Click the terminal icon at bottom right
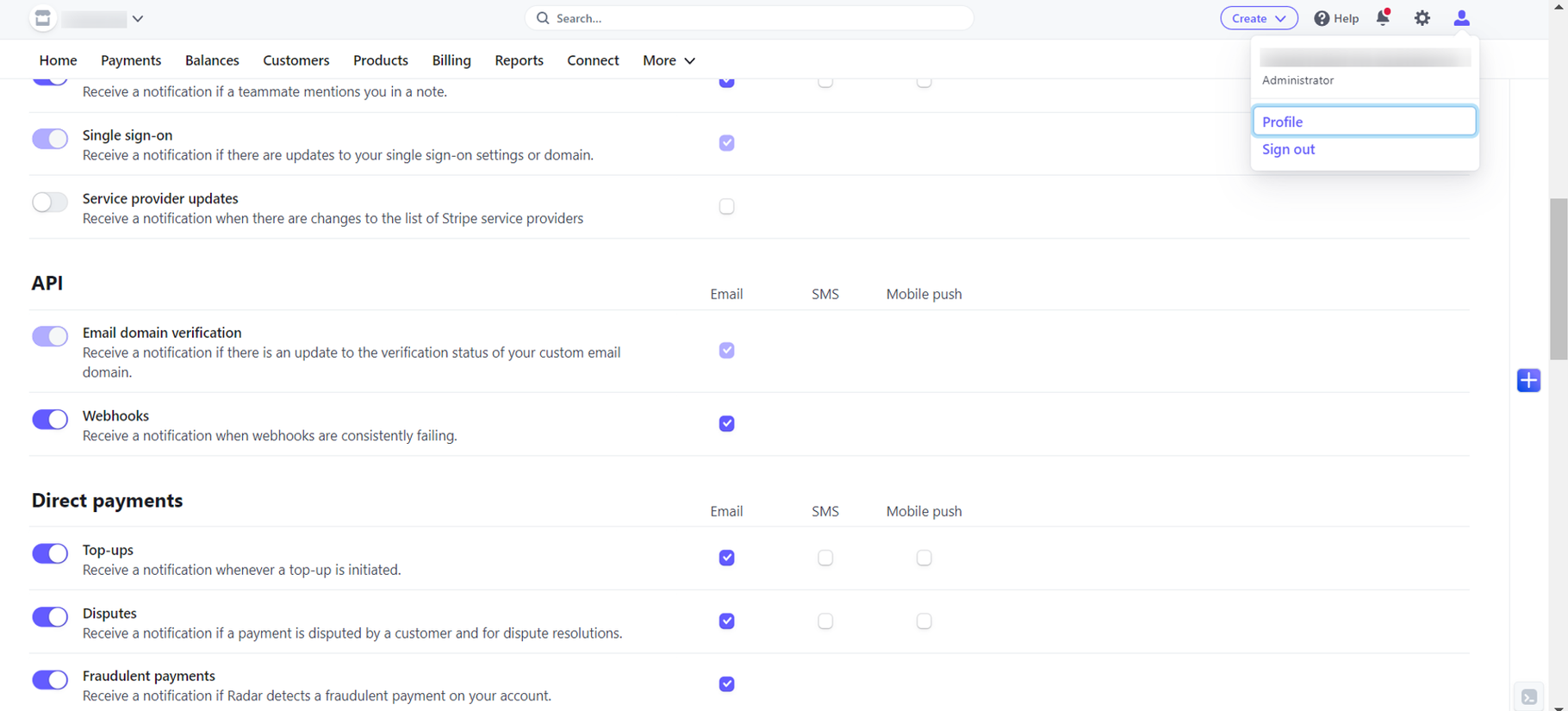 1529,696
